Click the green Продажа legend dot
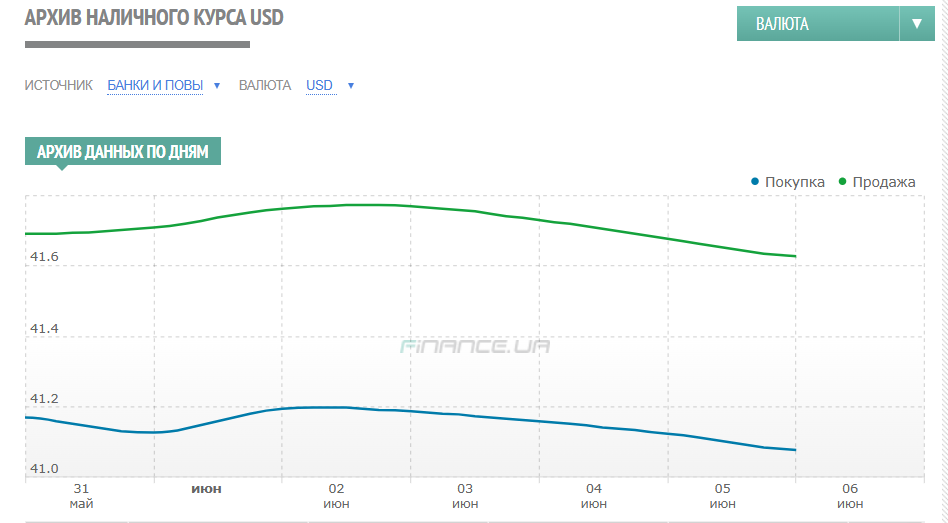The width and height of the screenshot is (948, 523). coord(842,182)
